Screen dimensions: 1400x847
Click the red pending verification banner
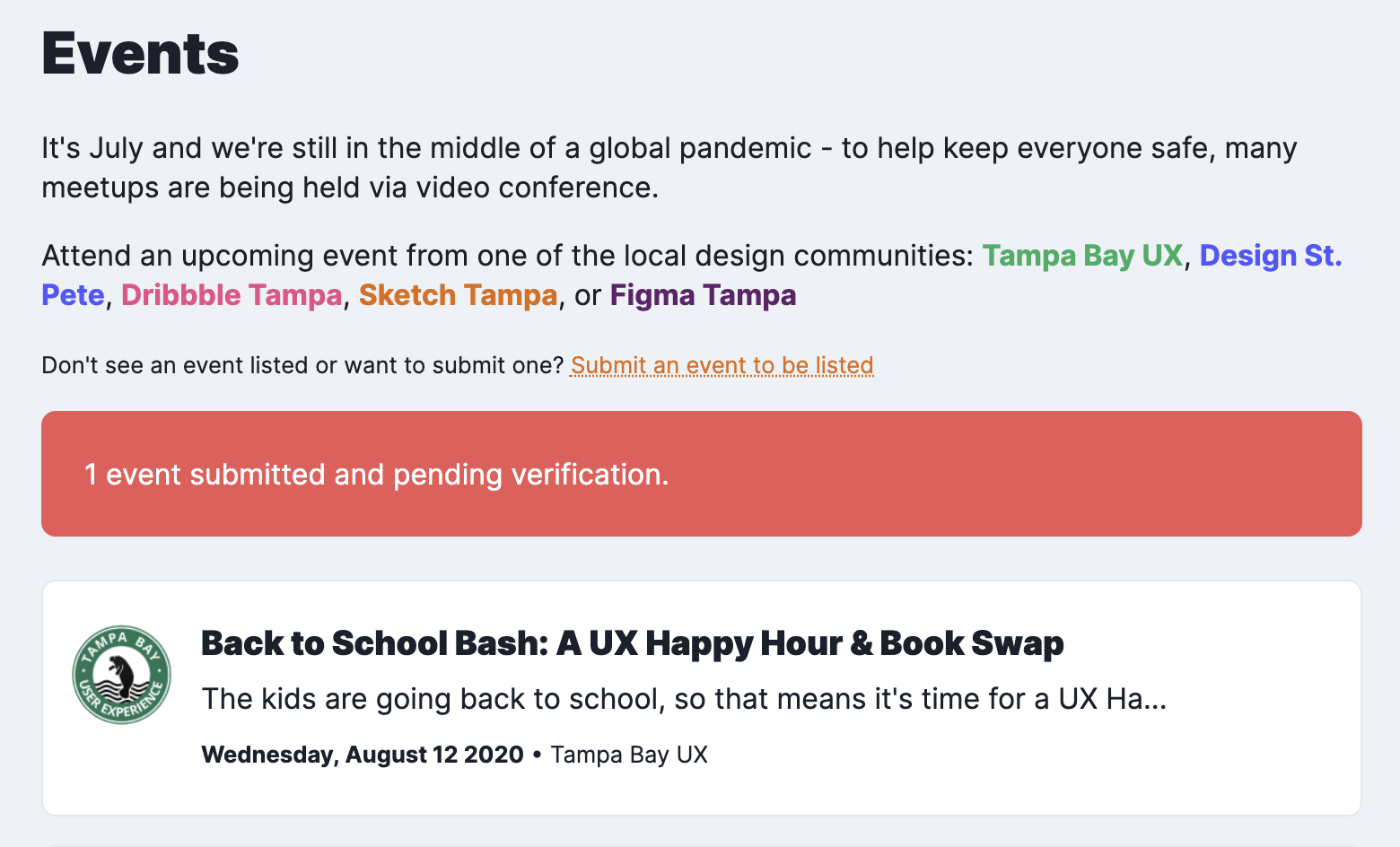tap(701, 474)
